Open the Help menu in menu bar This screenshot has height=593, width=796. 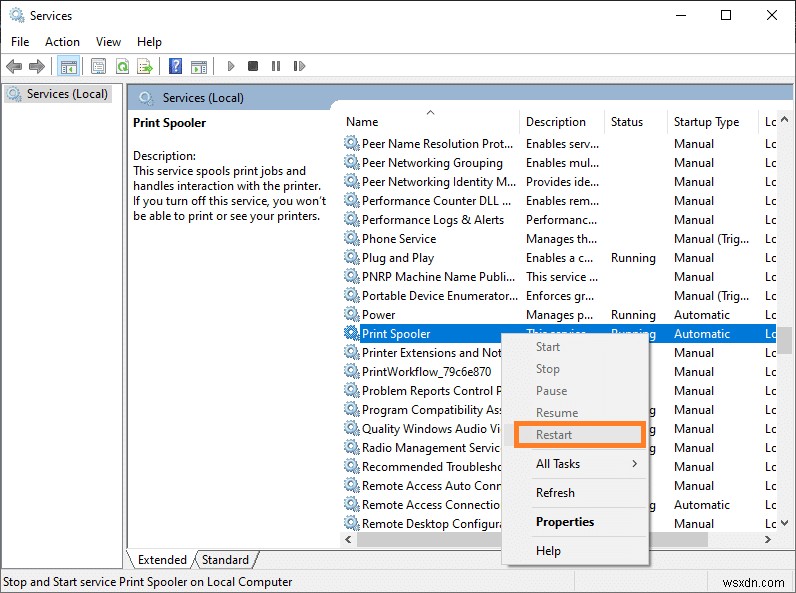coord(149,42)
